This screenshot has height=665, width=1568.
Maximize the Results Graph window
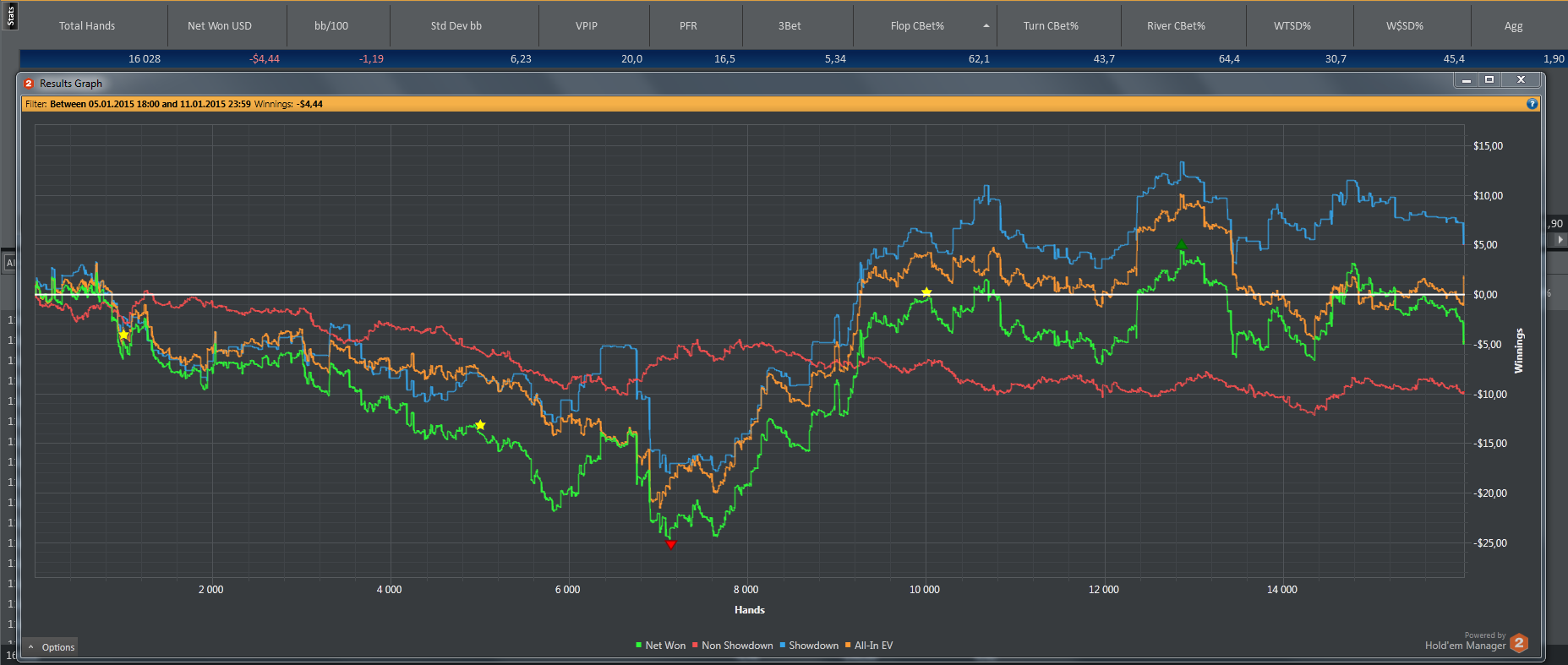[x=1489, y=79]
